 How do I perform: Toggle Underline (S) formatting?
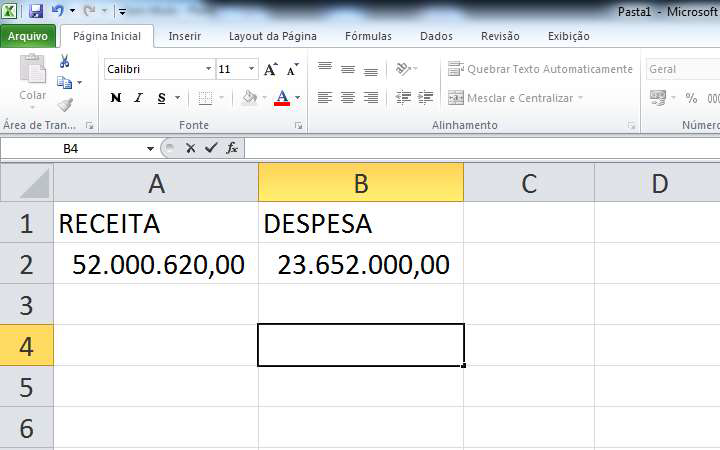[x=161, y=98]
